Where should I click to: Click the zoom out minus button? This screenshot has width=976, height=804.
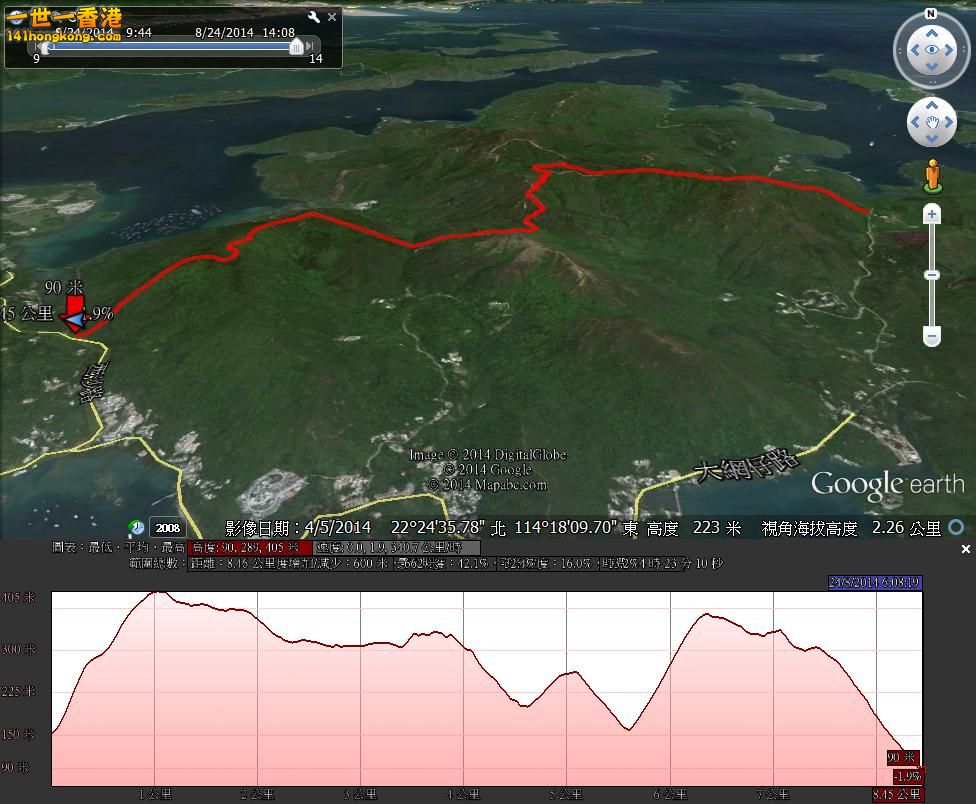pyautogui.click(x=932, y=337)
